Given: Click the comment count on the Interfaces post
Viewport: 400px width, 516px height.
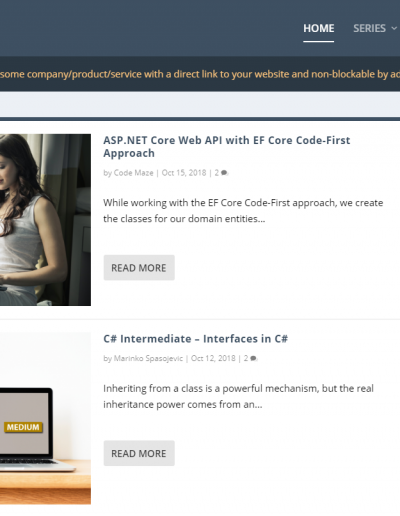Looking at the screenshot, I should pyautogui.click(x=246, y=358).
